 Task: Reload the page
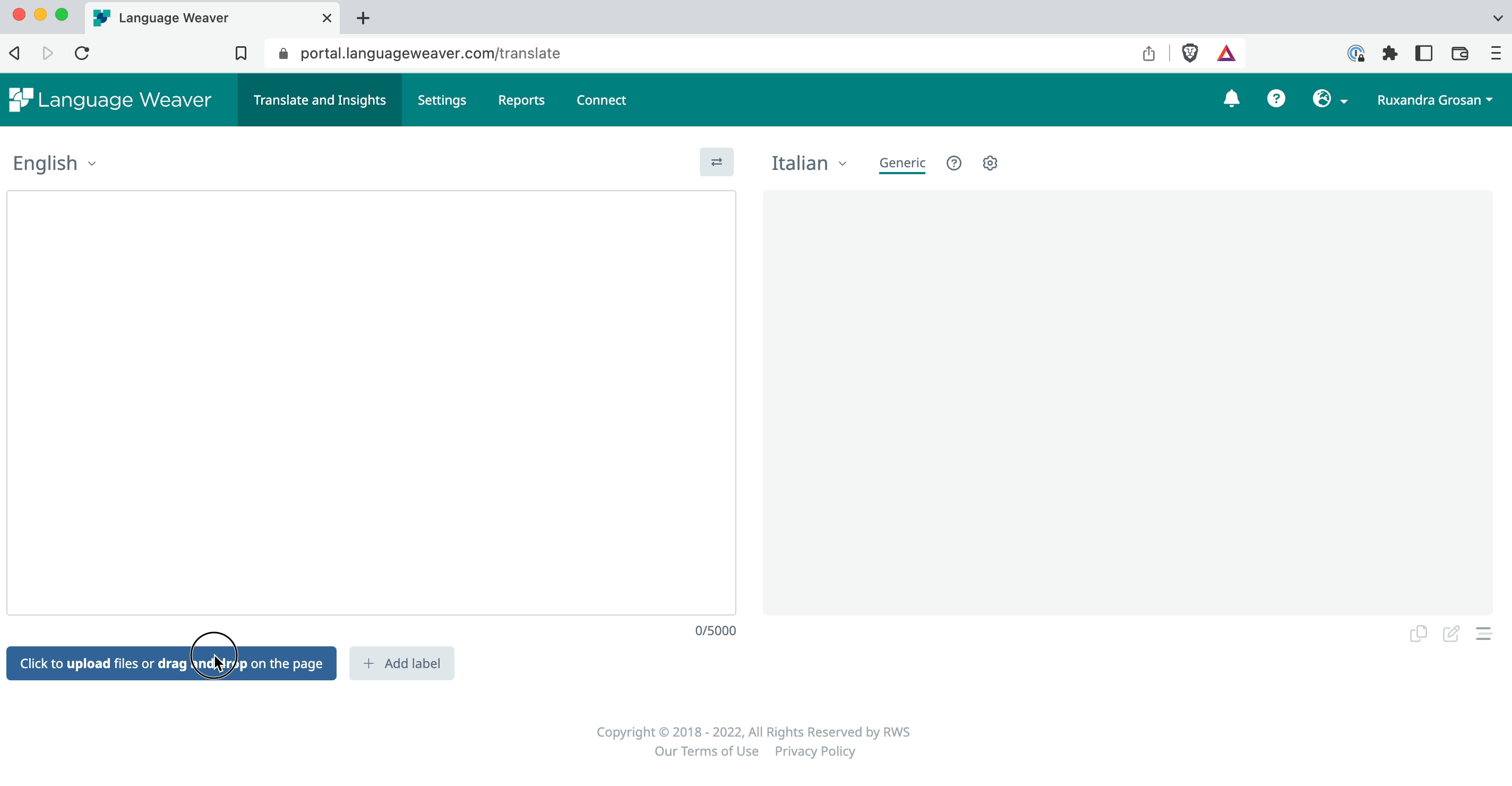click(x=82, y=54)
